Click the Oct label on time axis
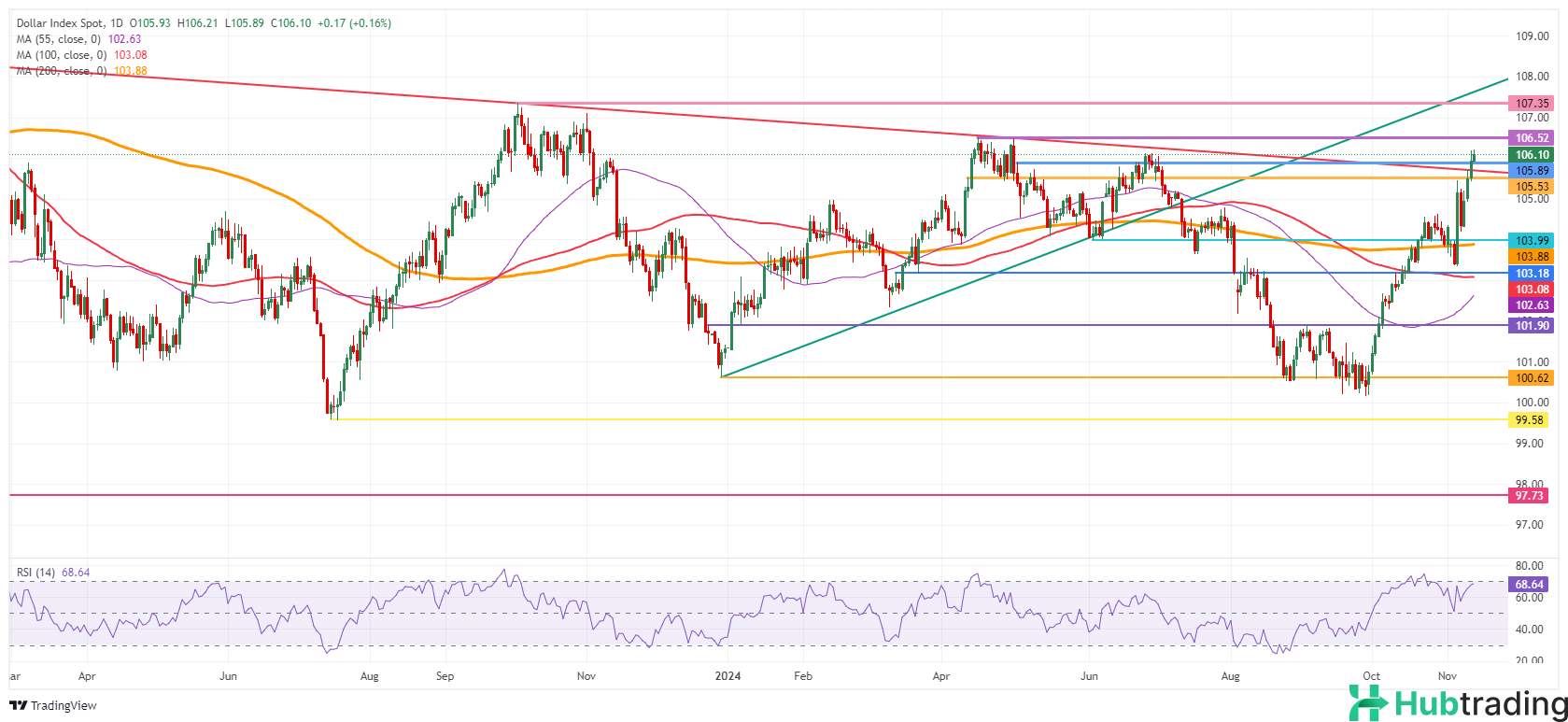 (1371, 674)
